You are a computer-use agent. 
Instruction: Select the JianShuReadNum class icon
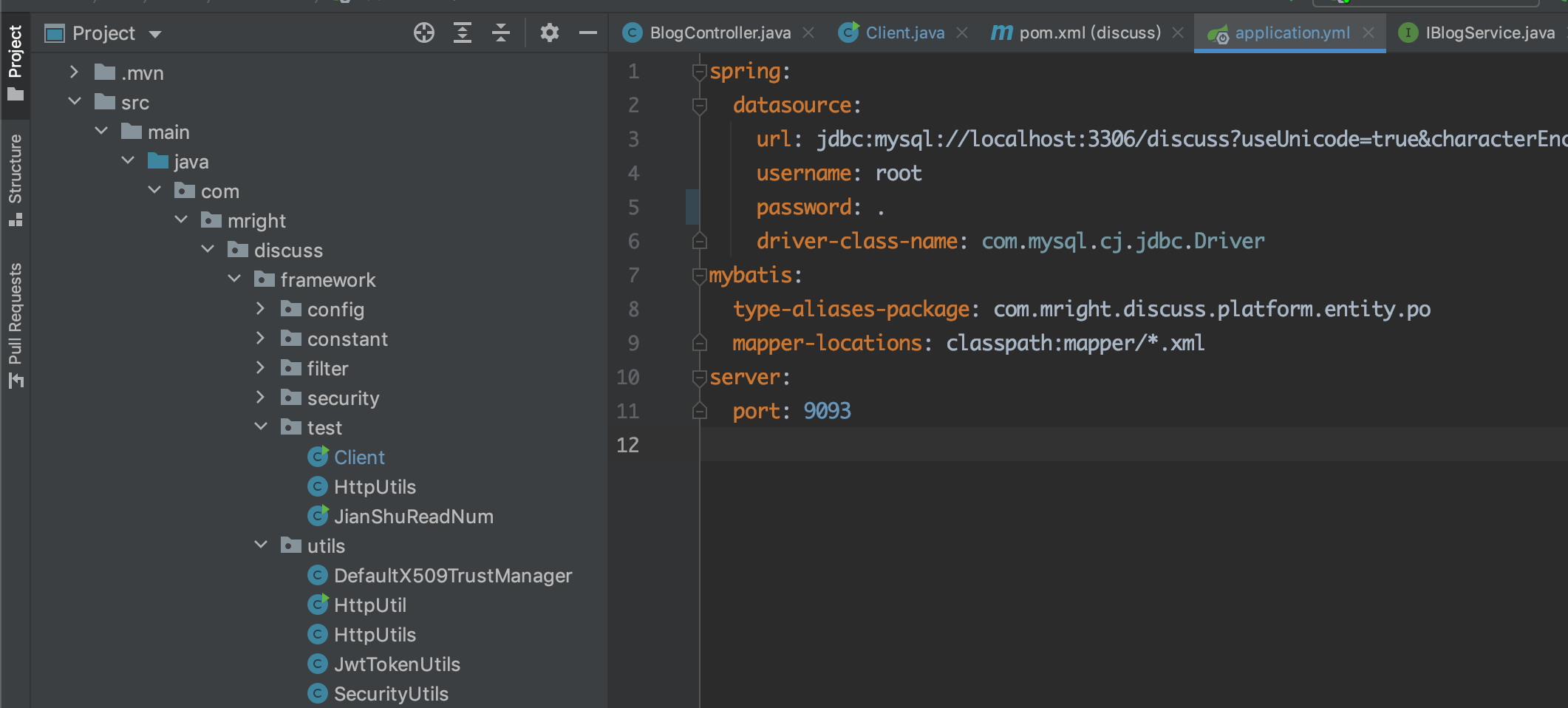click(318, 516)
